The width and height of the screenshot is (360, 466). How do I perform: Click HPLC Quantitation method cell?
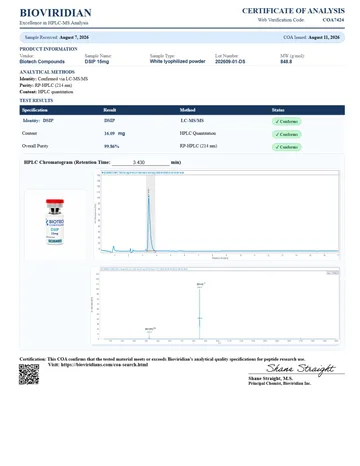(198, 133)
